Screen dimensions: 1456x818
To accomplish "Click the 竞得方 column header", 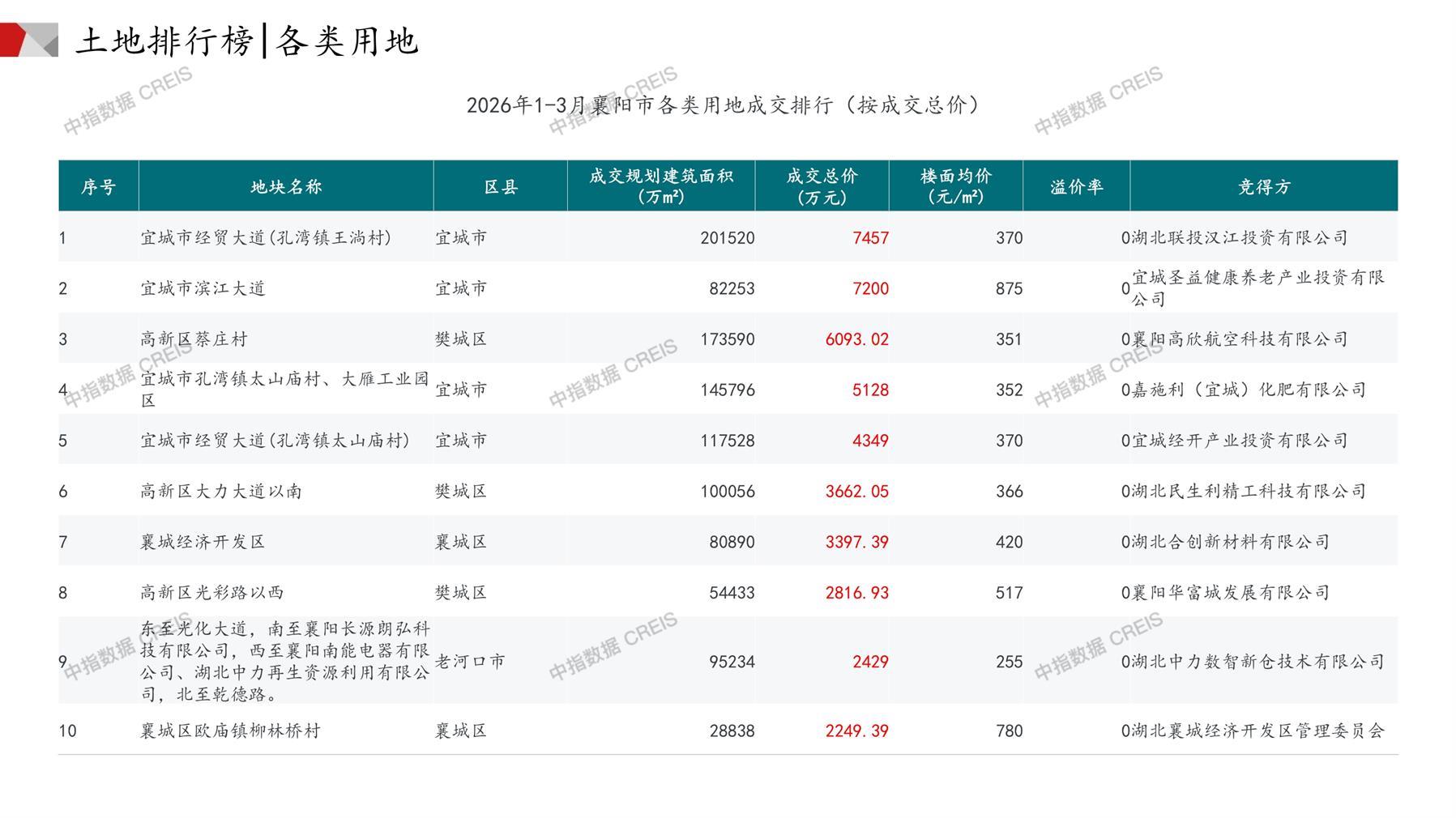I will point(1263,187).
